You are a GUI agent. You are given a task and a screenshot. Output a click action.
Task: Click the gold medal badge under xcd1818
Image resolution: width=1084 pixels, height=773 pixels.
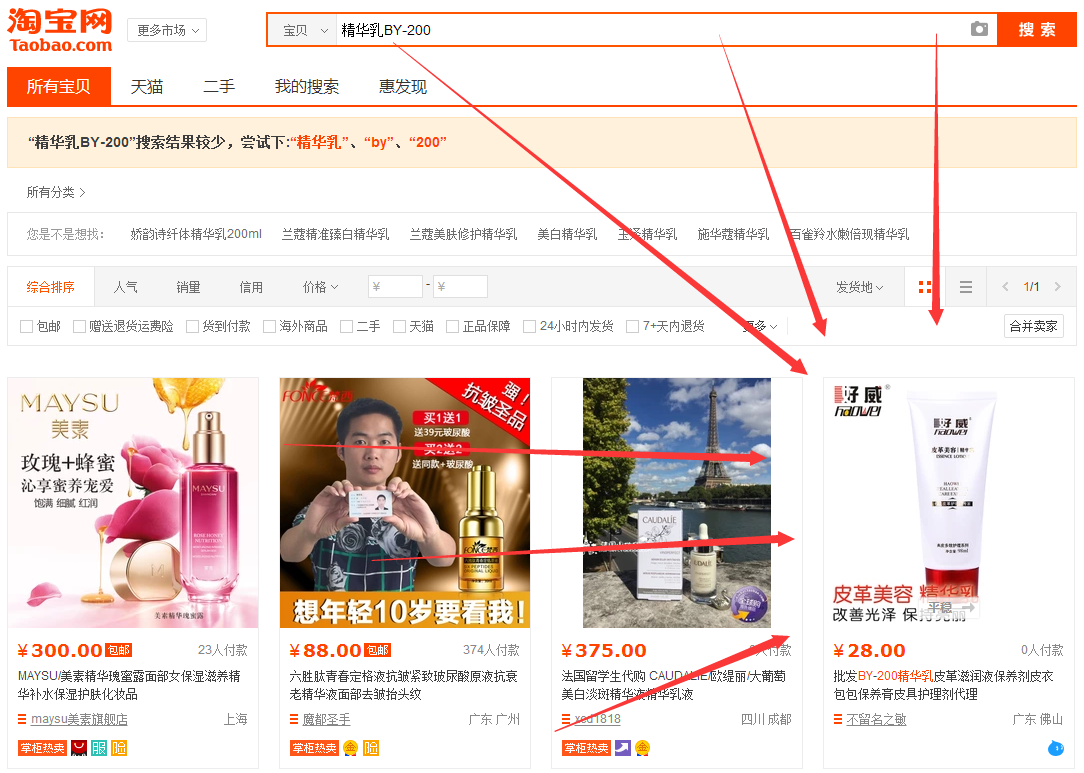coord(643,748)
